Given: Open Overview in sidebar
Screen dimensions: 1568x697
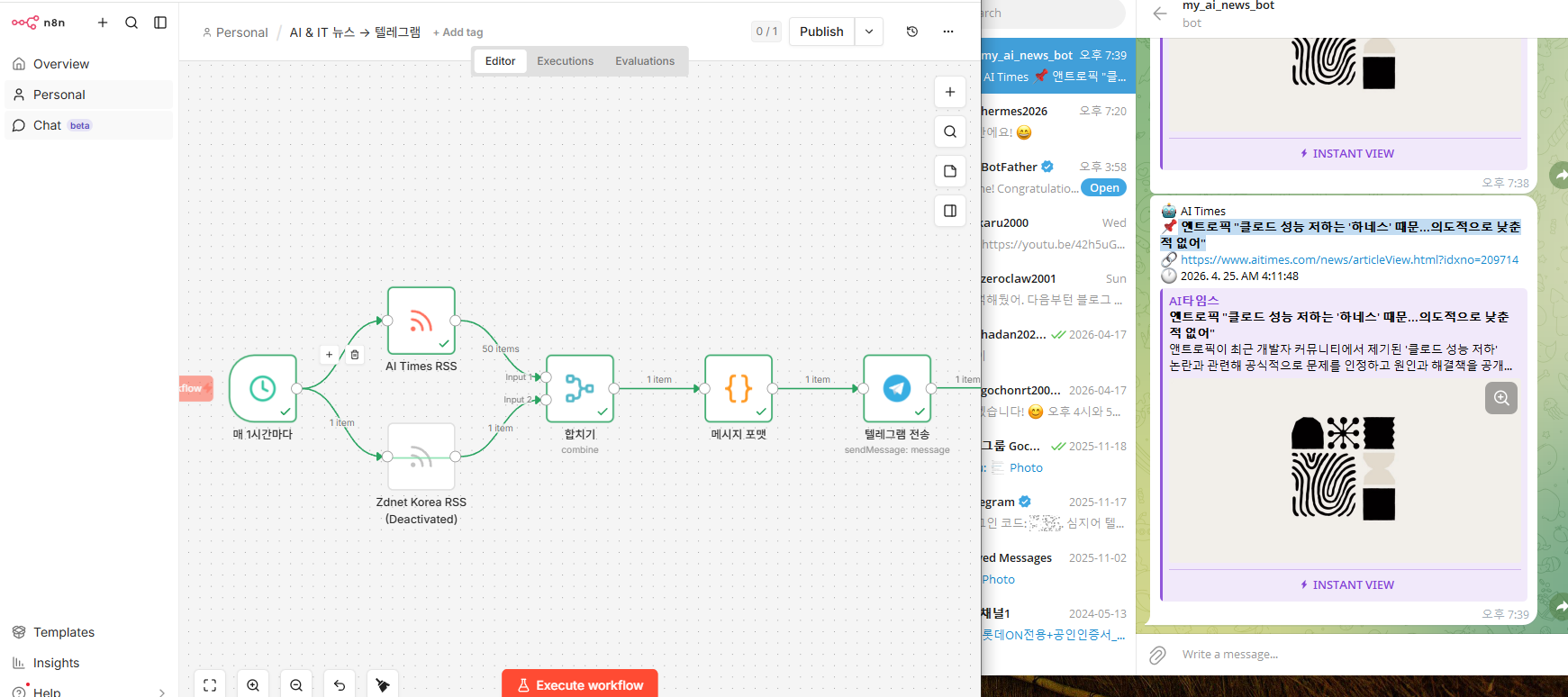Looking at the screenshot, I should (x=88, y=64).
